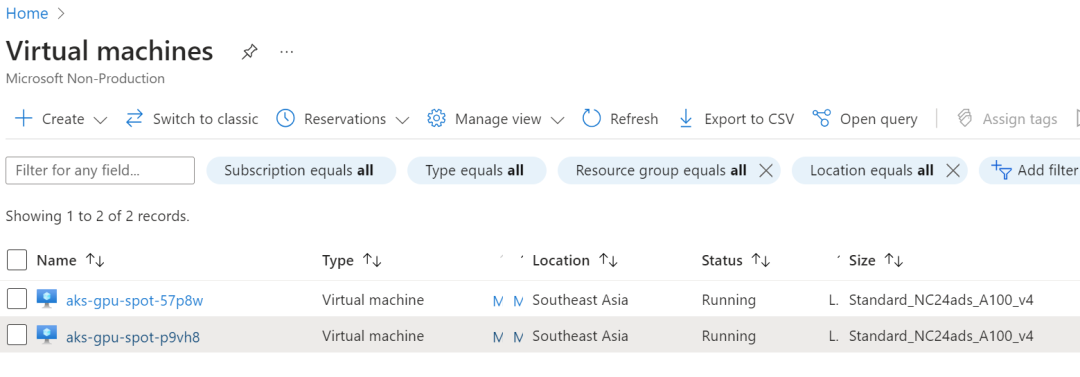
Task: Select checkbox for aks-gpu-spot-p9vh8
Action: pyautogui.click(x=17, y=335)
